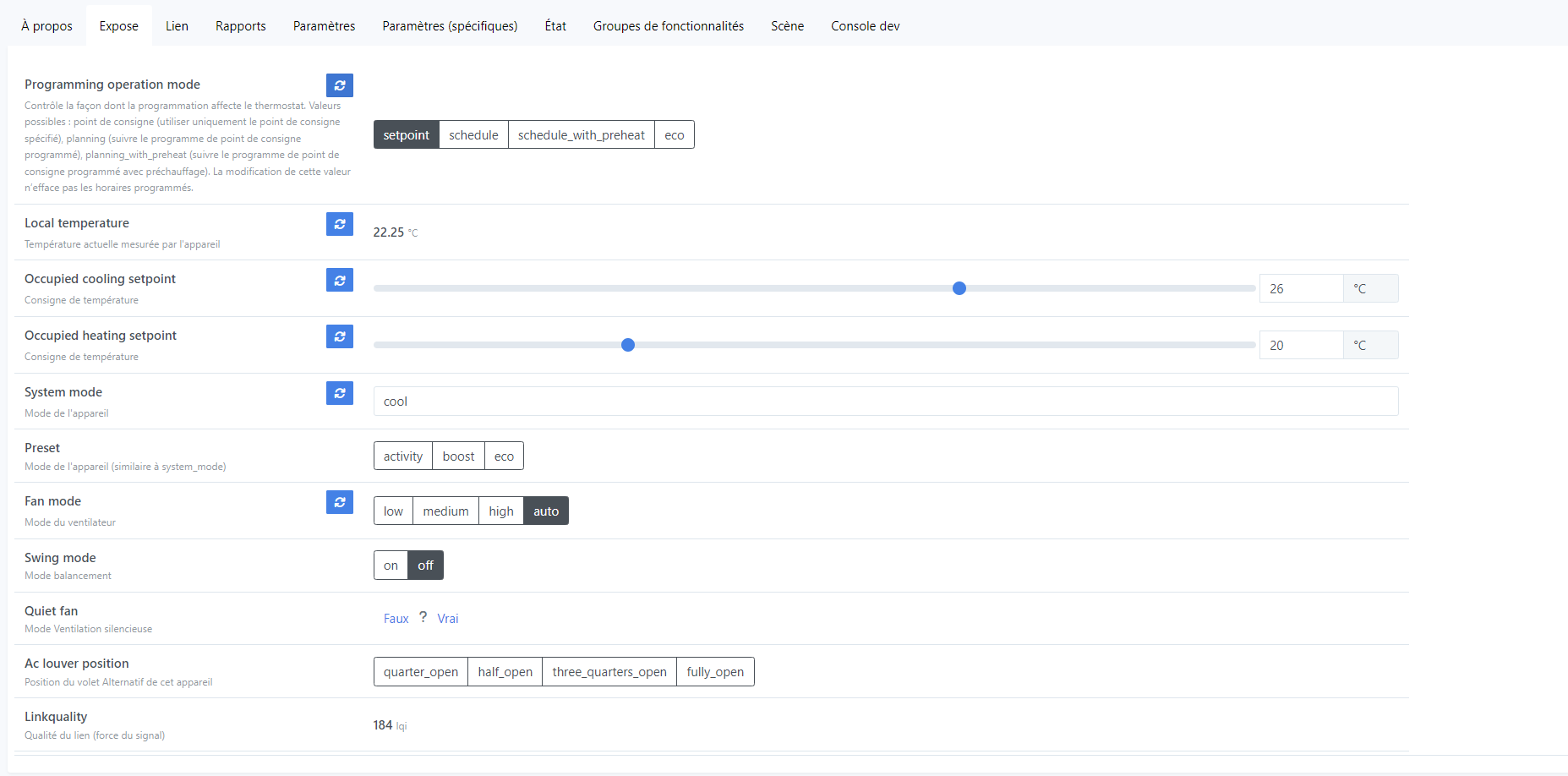Click the Occupied cooling setpoint slider handle

959,288
